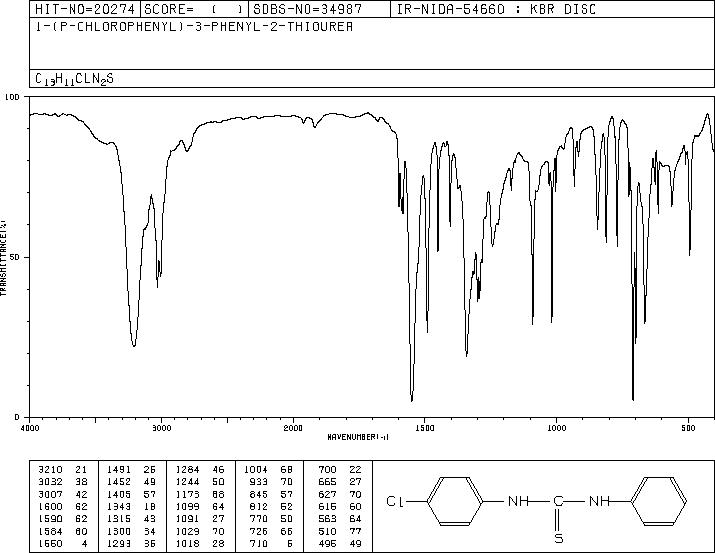Select peak table value 1284
This screenshot has width=715, height=553.
click(x=187, y=470)
